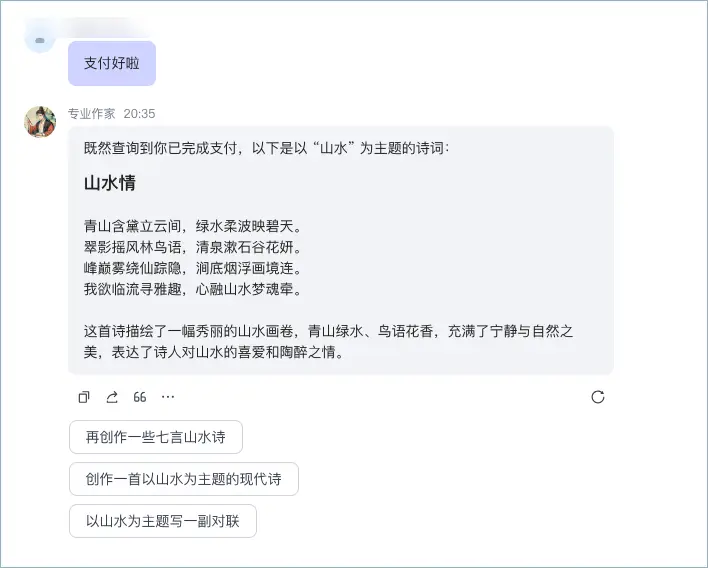
Task: Click the poem line starting with 我欲临流寻雅趣
Action: [x=193, y=289]
